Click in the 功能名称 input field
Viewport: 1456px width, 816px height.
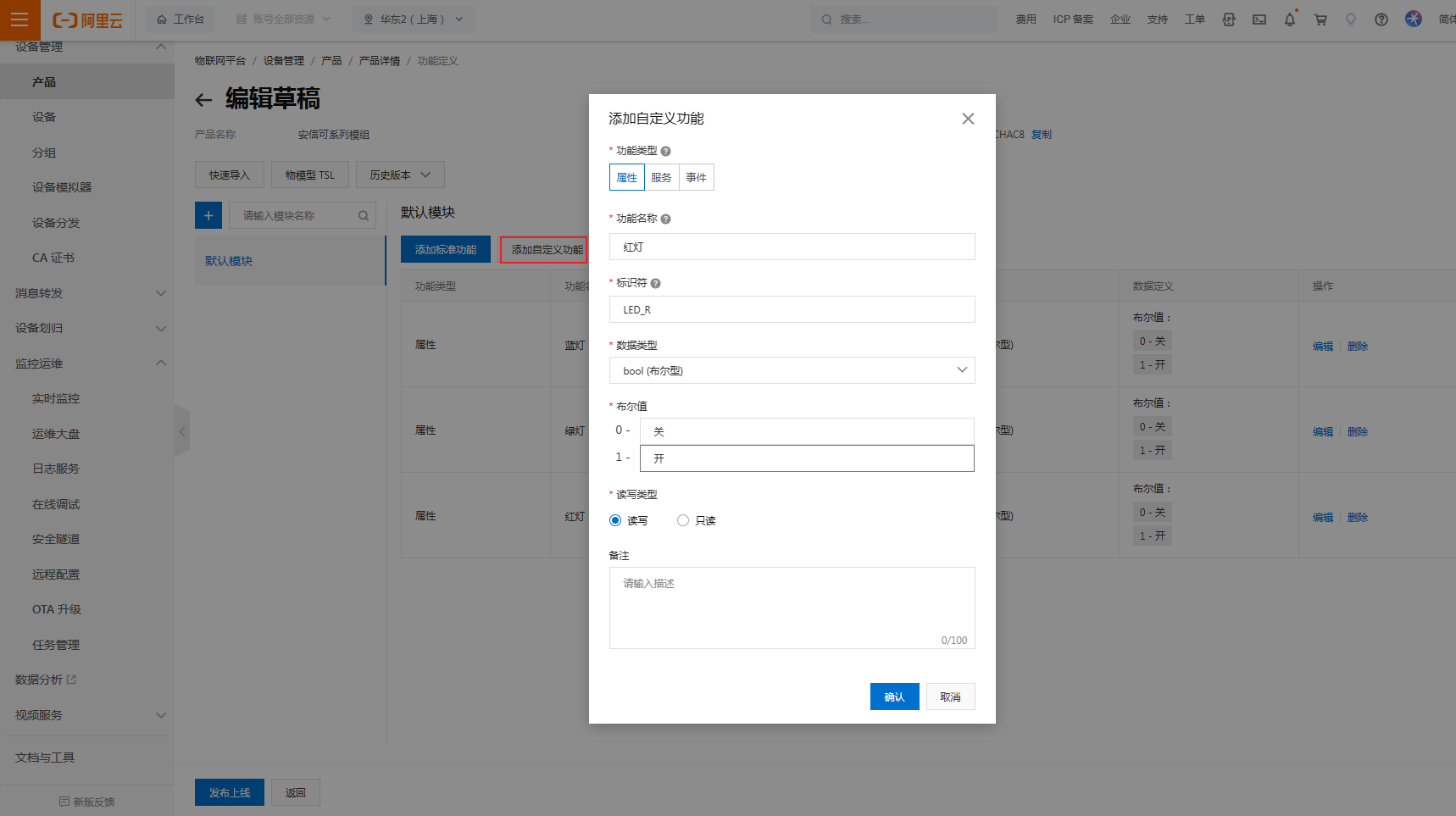click(792, 247)
